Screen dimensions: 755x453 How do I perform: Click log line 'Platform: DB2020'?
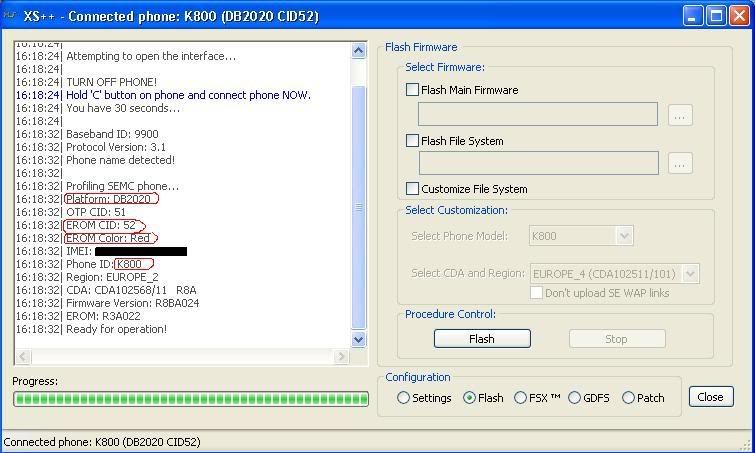[x=108, y=199]
